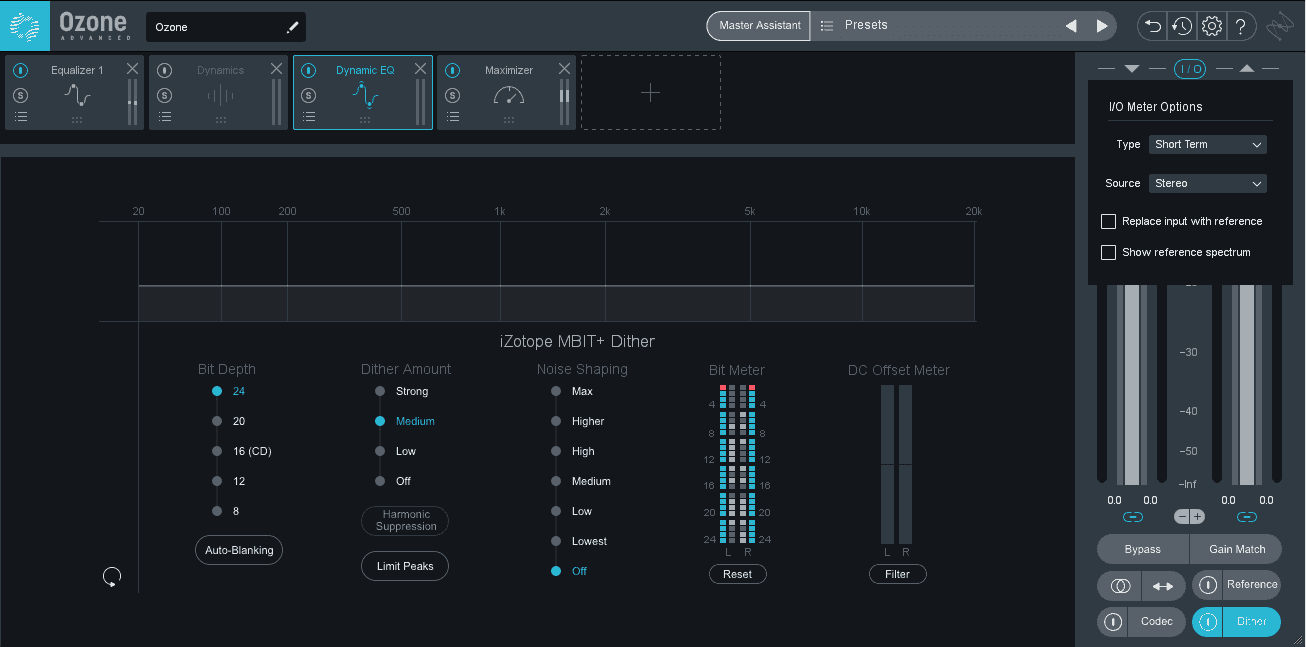Click the Limit Peaks button

point(405,566)
